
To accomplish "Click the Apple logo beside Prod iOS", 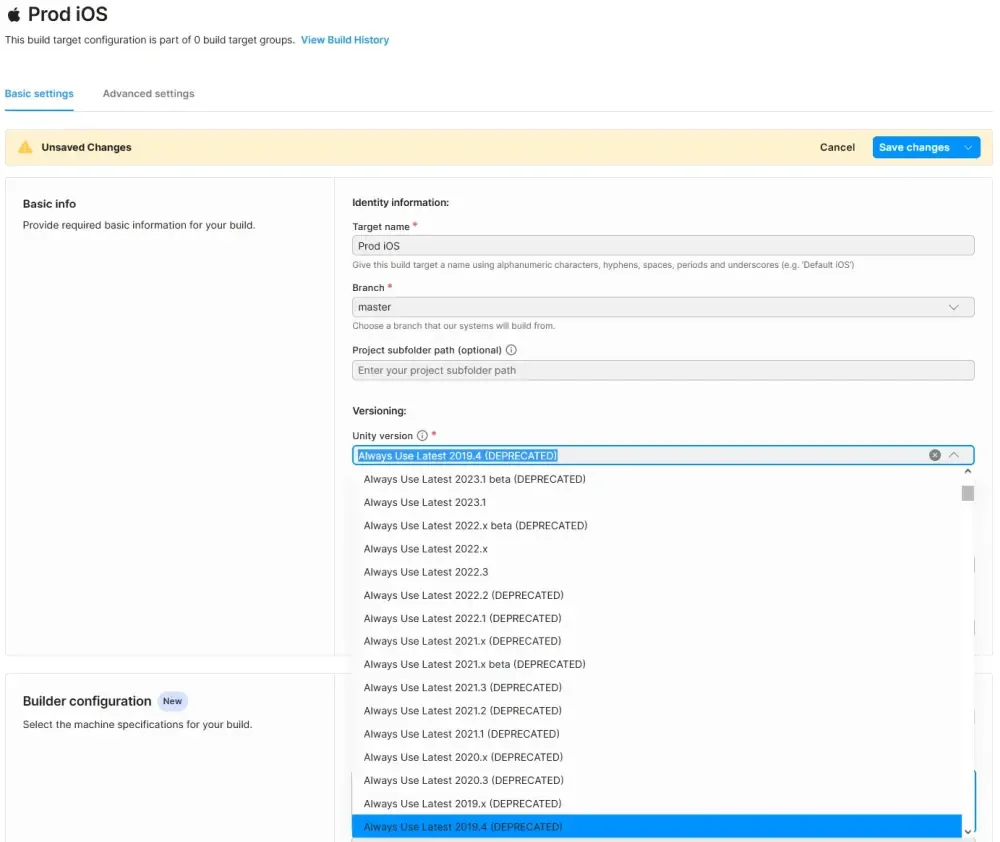I will click(14, 14).
